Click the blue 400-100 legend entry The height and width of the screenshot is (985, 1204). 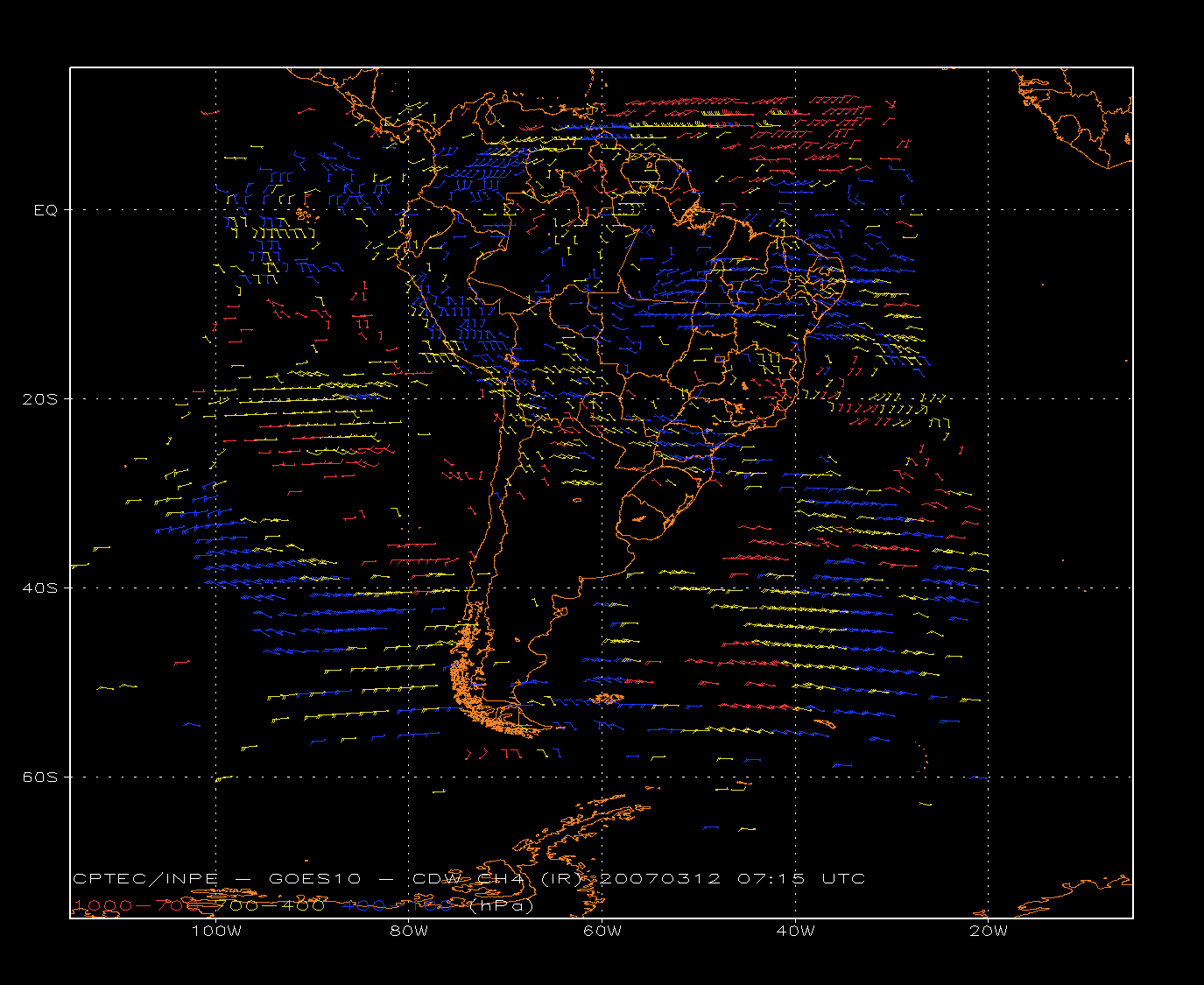[x=398, y=905]
